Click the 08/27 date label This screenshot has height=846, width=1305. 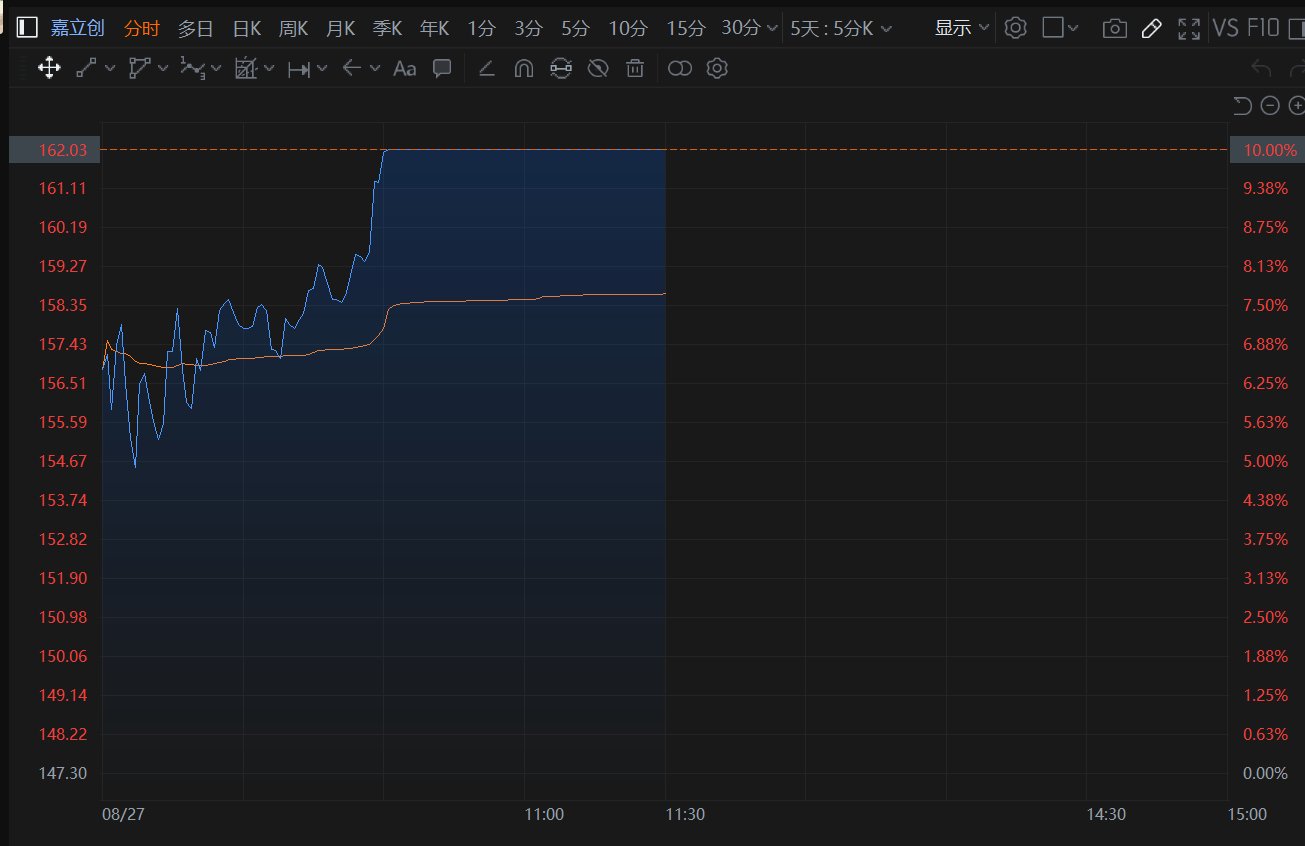(x=124, y=814)
